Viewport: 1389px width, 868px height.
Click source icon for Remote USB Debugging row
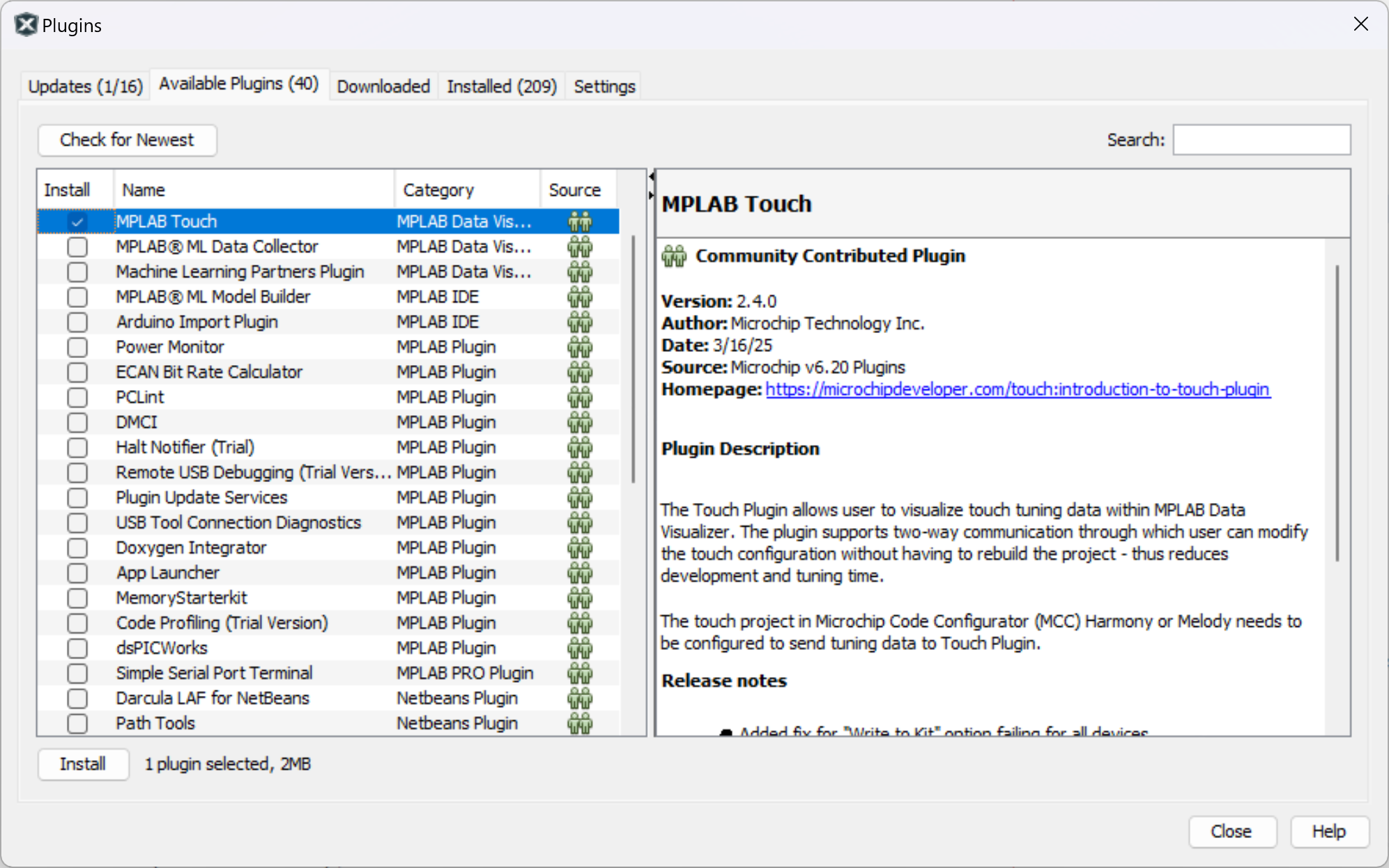[579, 472]
